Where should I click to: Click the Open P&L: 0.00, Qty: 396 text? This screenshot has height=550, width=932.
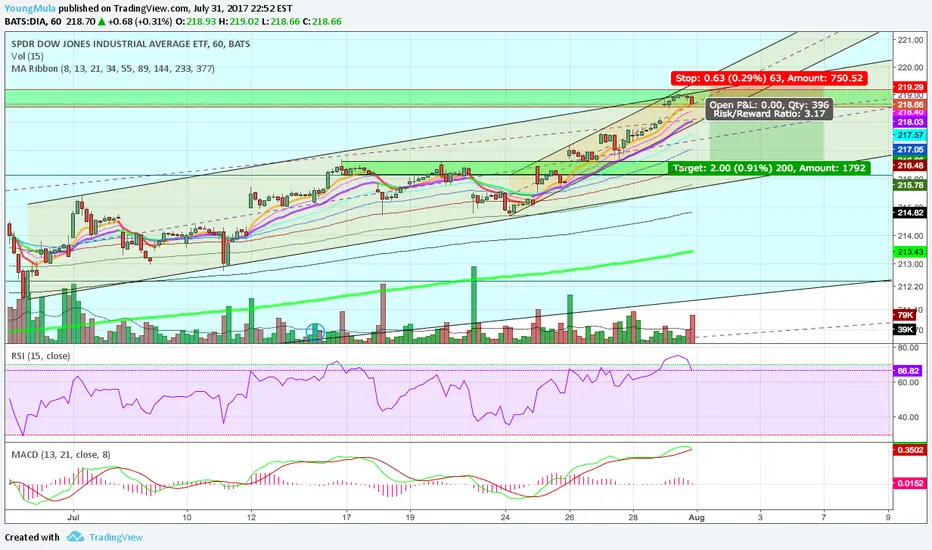[x=769, y=105]
